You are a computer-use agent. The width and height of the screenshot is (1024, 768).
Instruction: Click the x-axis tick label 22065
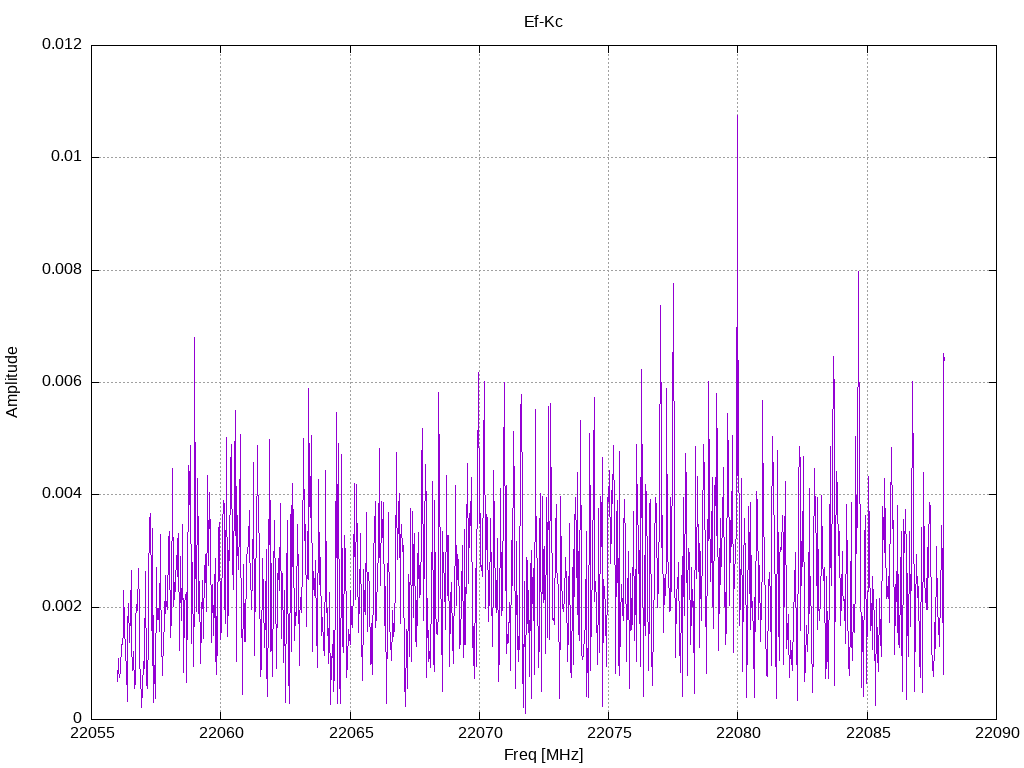350,733
